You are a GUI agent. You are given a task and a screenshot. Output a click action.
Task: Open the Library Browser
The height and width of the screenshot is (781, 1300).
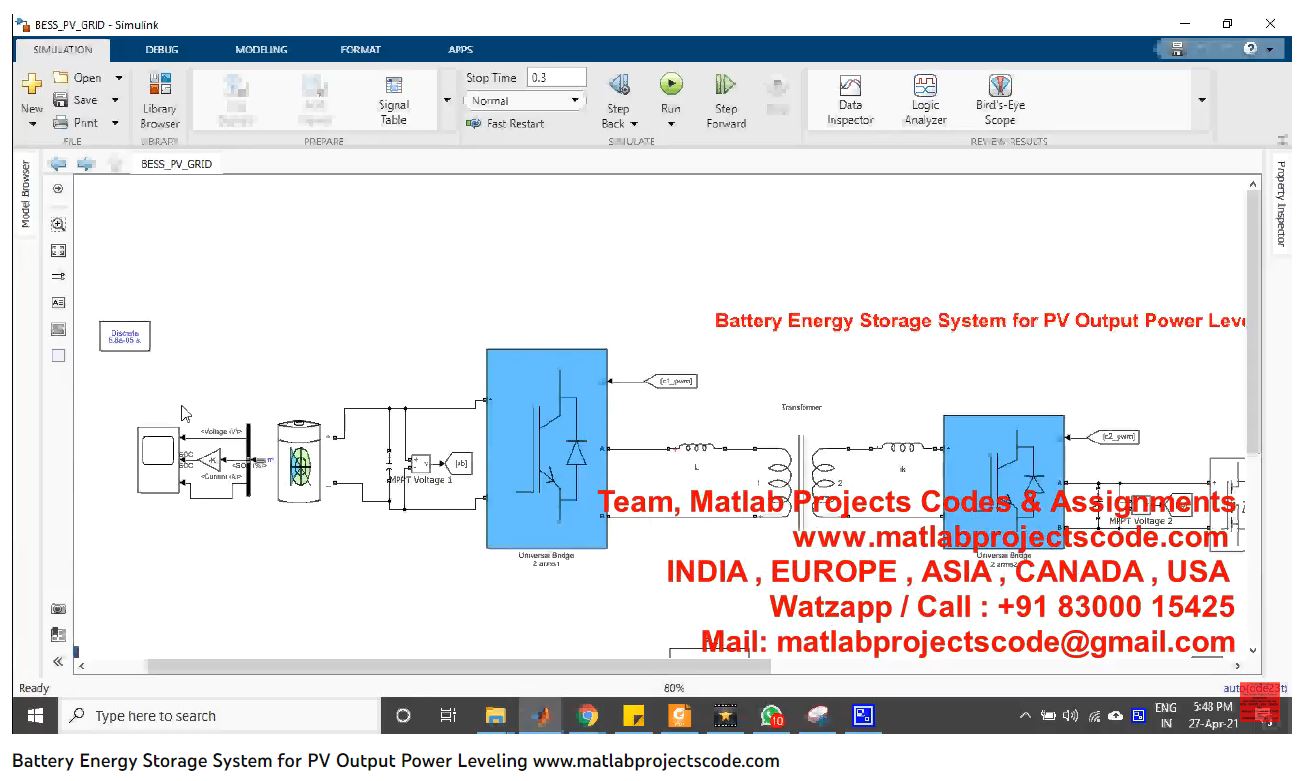160,100
